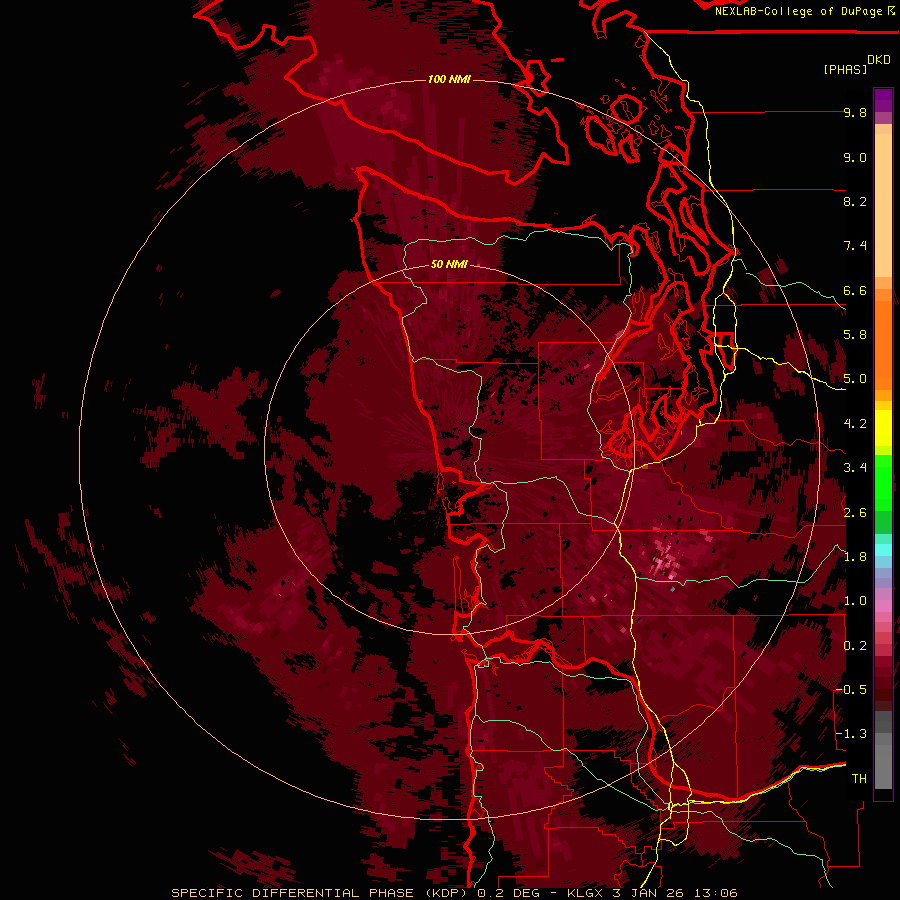The height and width of the screenshot is (900, 900).
Task: Click the 2.6 value on color scale
Action: [x=855, y=513]
